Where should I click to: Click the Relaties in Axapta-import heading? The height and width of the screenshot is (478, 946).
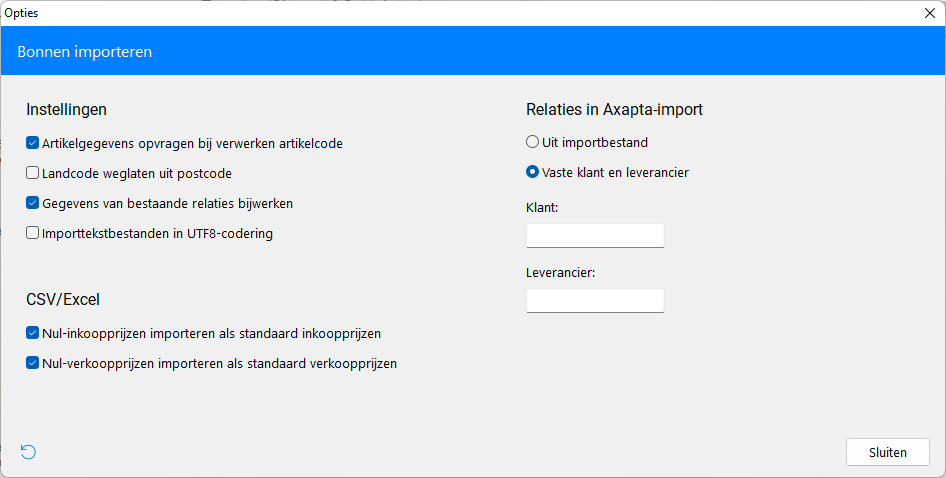pyautogui.click(x=614, y=109)
